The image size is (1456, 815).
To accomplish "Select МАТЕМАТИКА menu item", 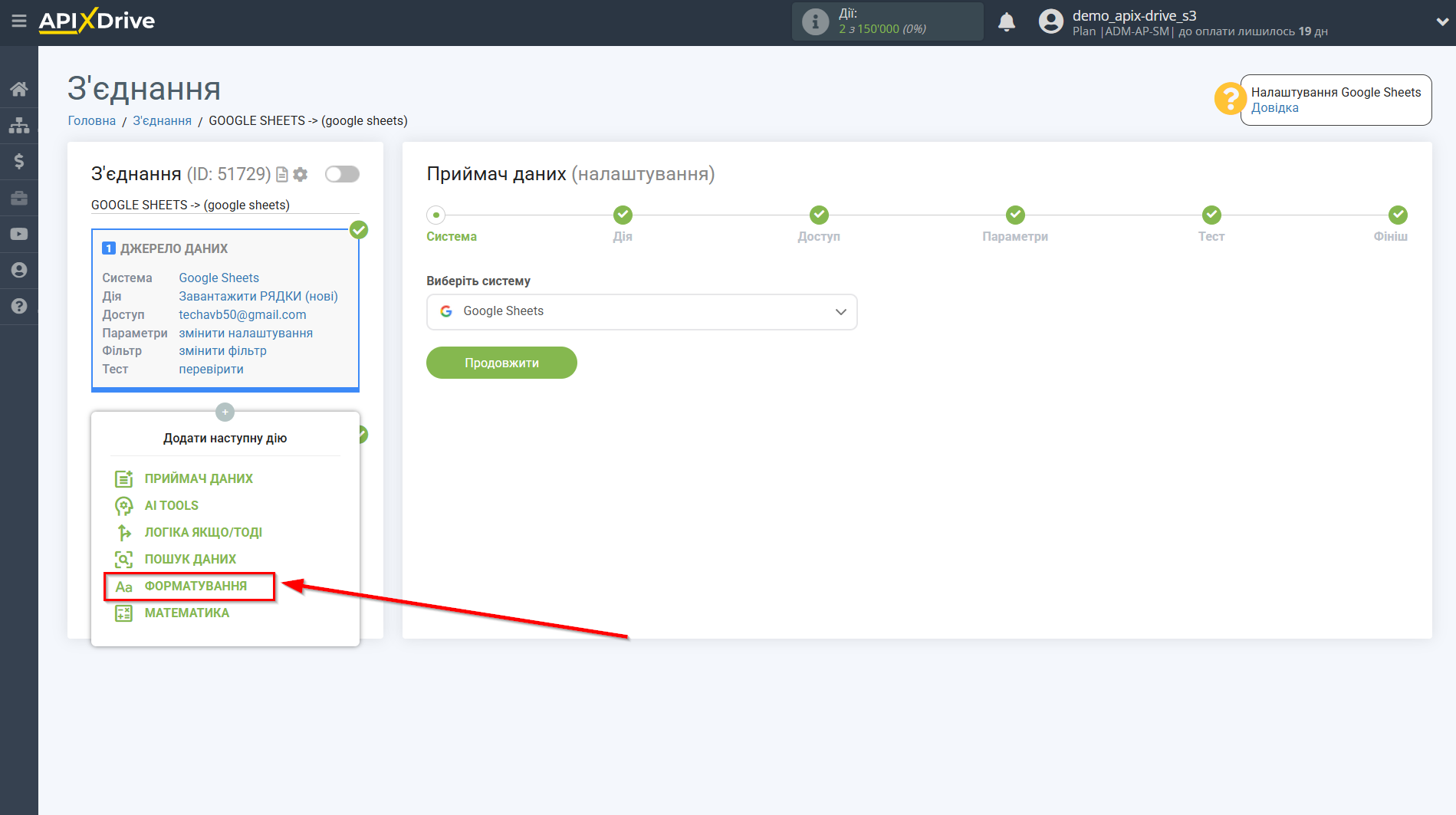I will pos(186,613).
